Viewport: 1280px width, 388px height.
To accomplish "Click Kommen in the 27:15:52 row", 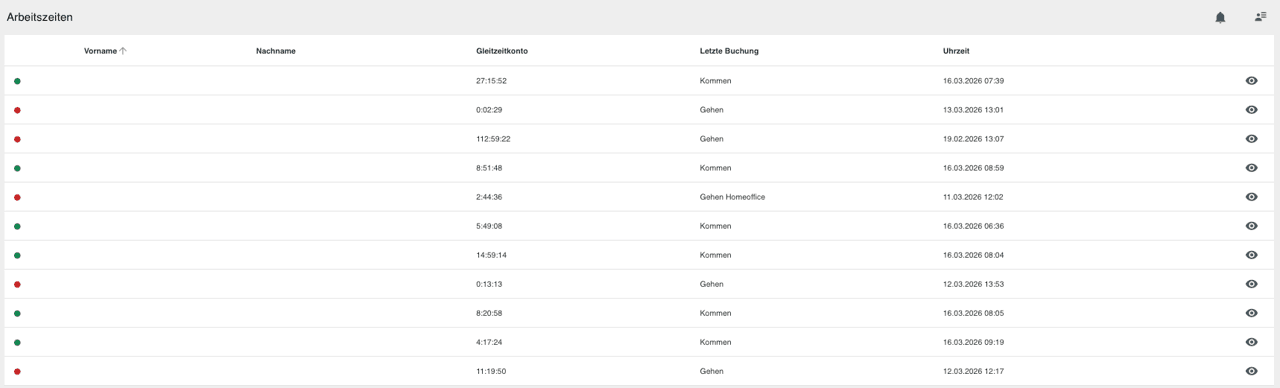I will click(715, 80).
